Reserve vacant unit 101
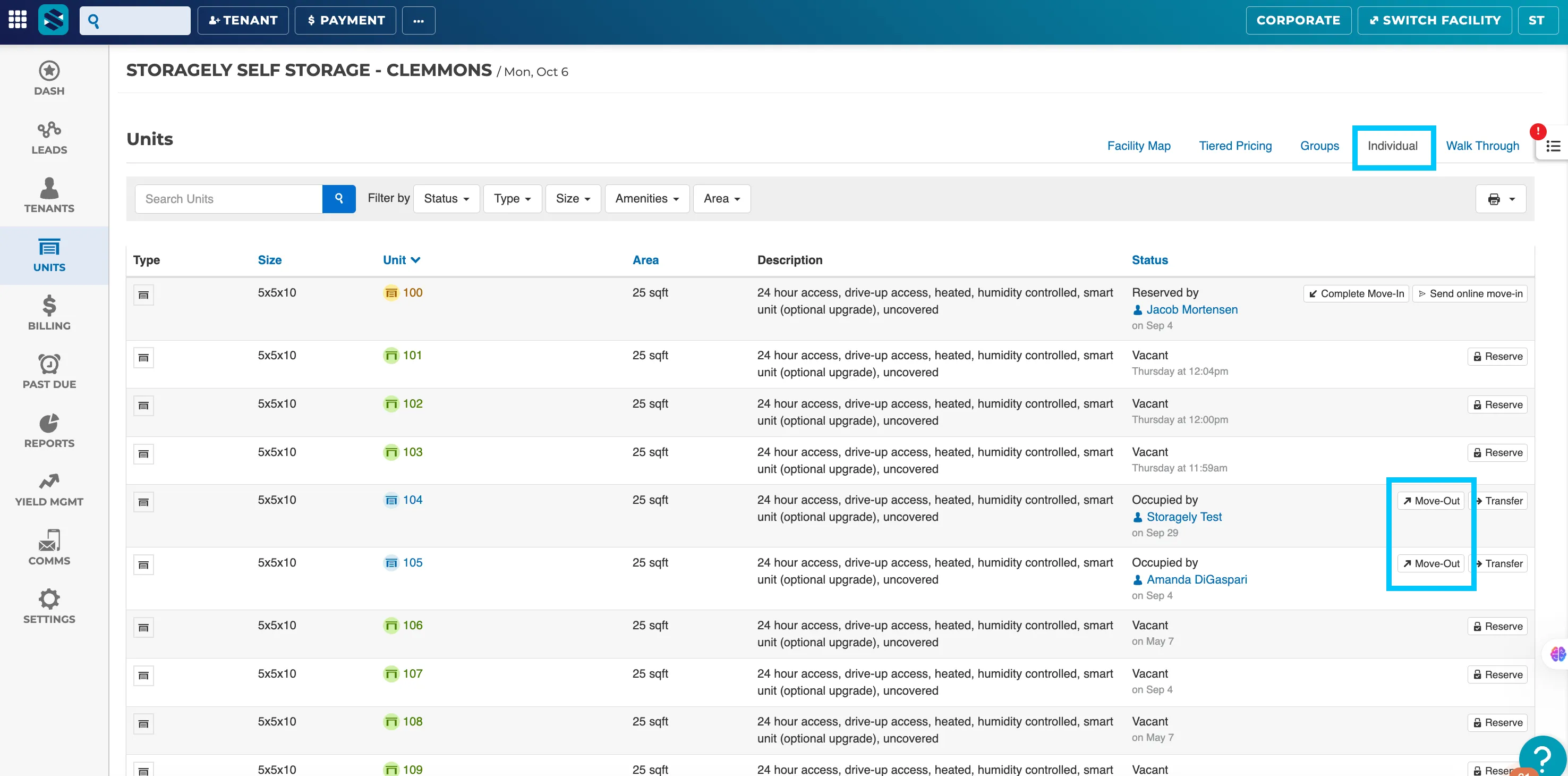1568x776 pixels. [1497, 356]
